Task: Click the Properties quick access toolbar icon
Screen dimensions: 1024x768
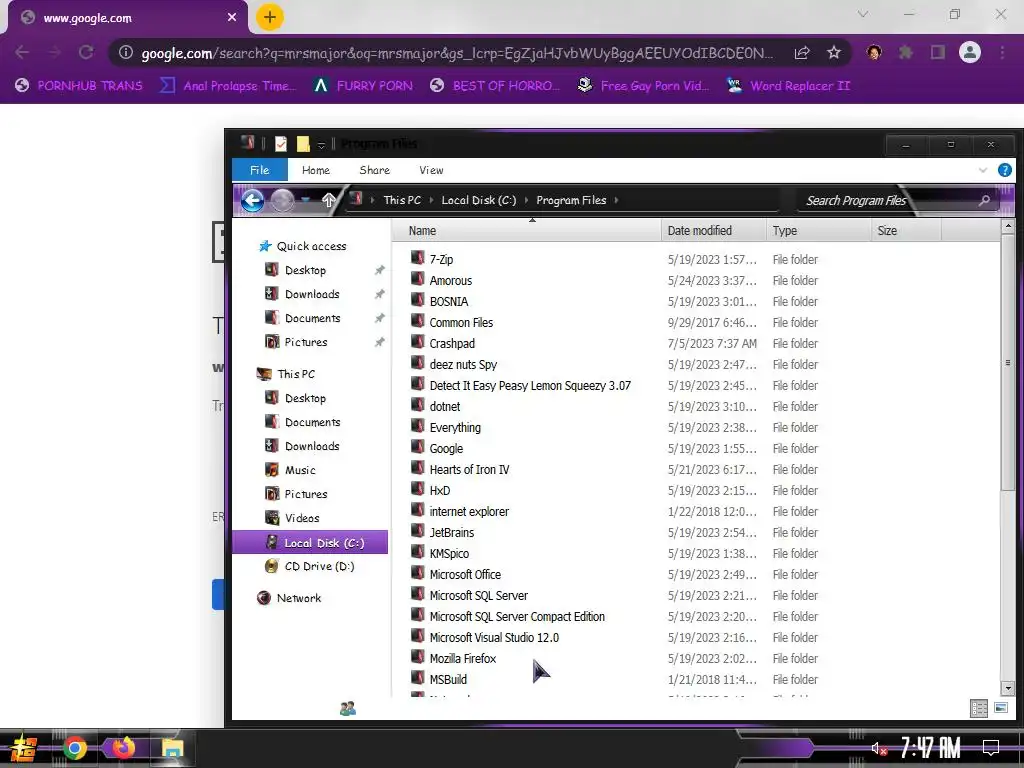Action: pyautogui.click(x=281, y=144)
